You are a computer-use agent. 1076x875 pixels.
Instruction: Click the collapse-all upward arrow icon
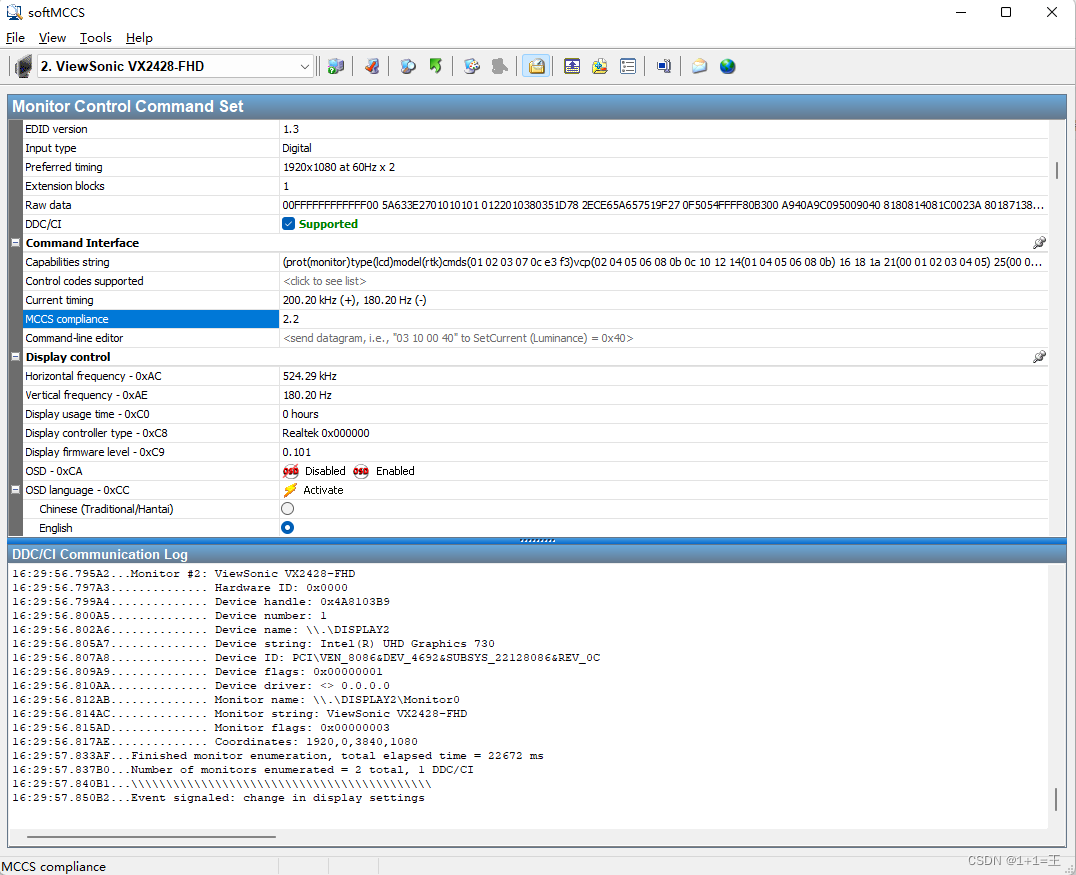coord(572,67)
